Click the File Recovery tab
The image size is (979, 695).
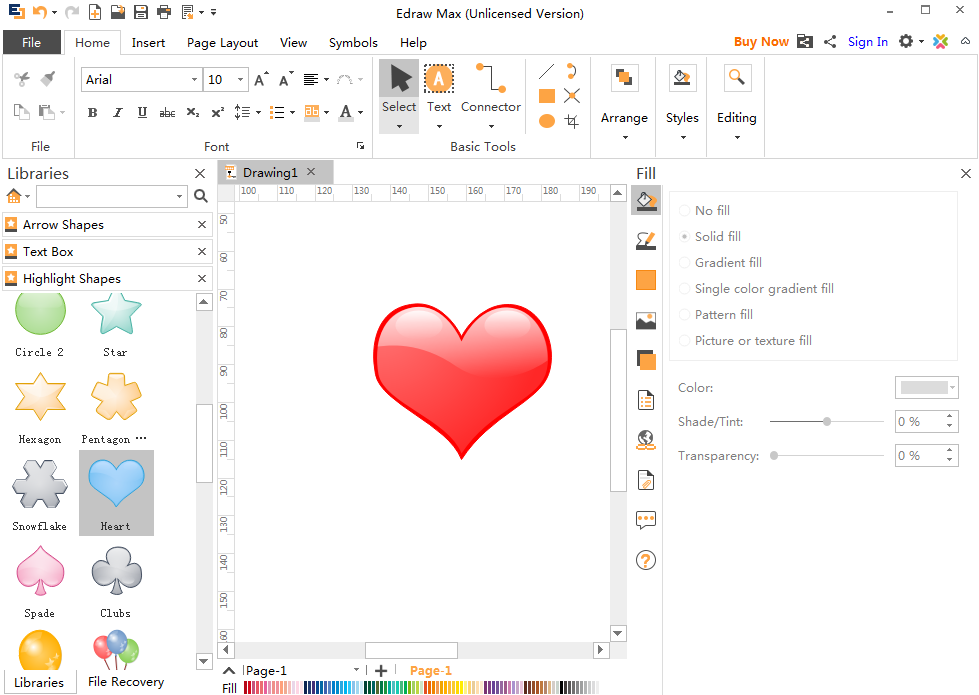point(125,681)
